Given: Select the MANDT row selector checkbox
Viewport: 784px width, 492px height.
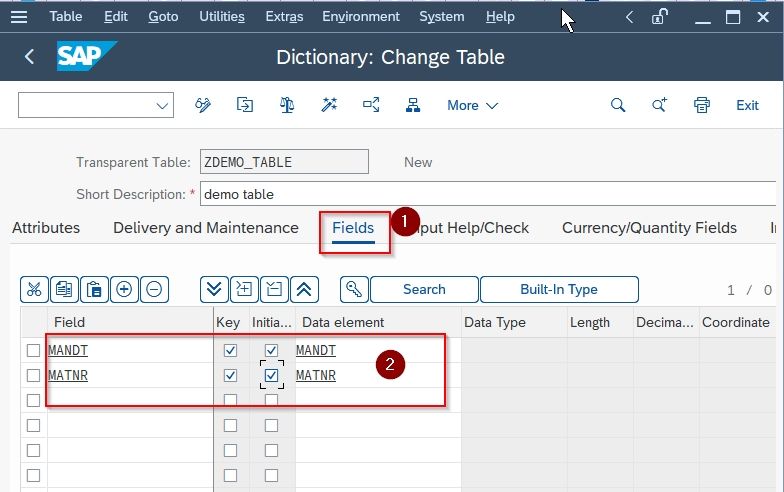Looking at the screenshot, I should (33, 350).
